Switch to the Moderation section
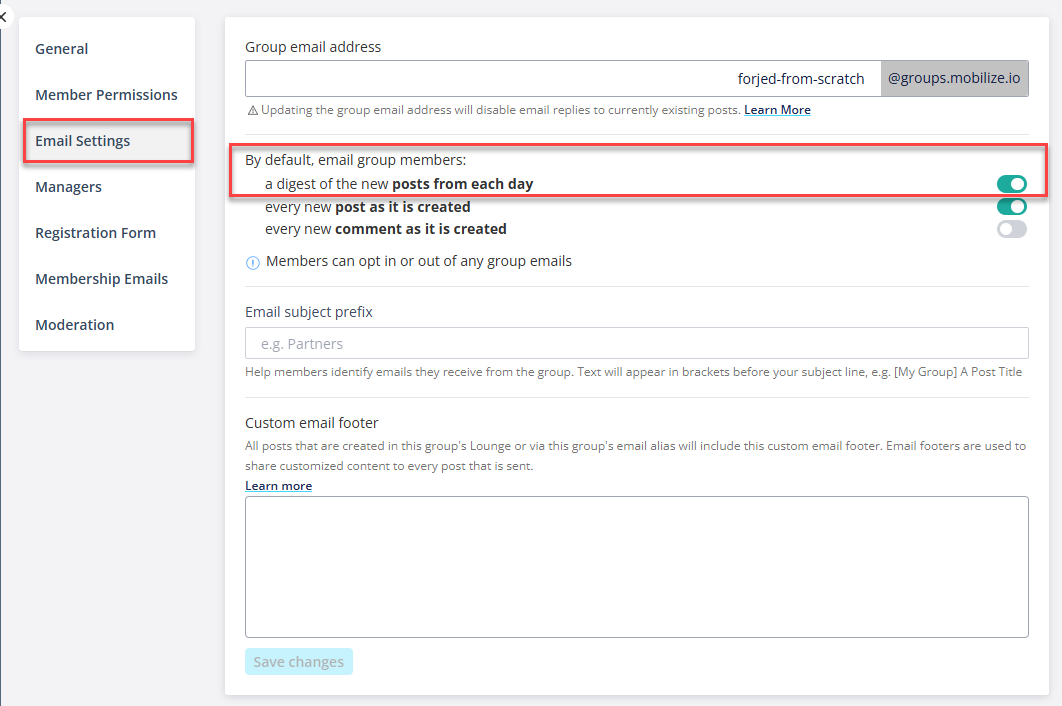This screenshot has width=1062, height=706. coord(75,325)
